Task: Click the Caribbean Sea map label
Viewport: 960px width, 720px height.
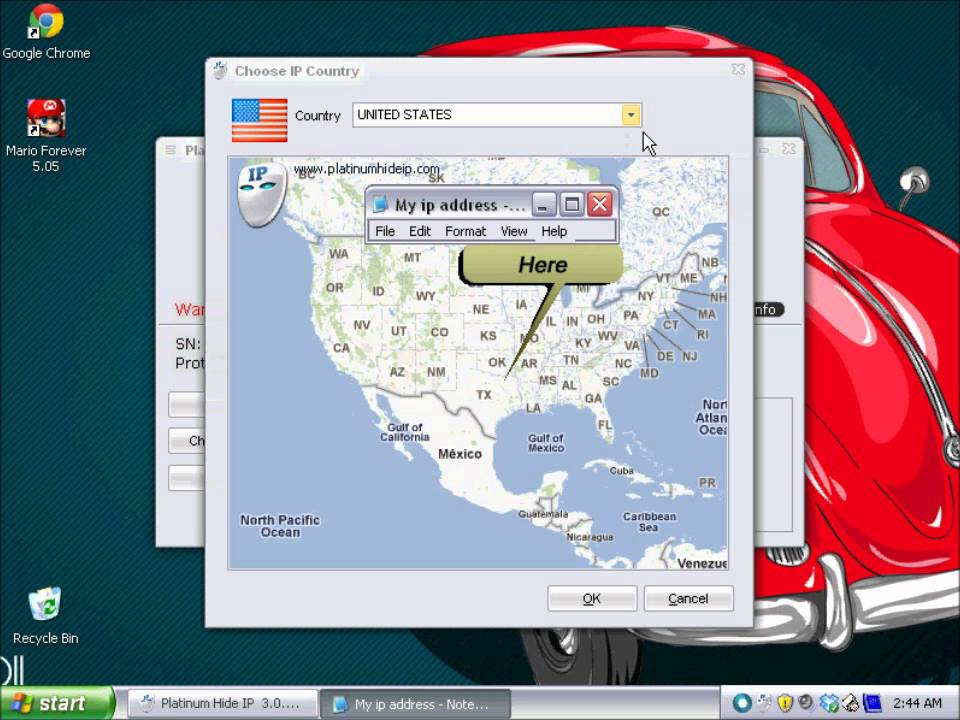Action: pos(649,522)
